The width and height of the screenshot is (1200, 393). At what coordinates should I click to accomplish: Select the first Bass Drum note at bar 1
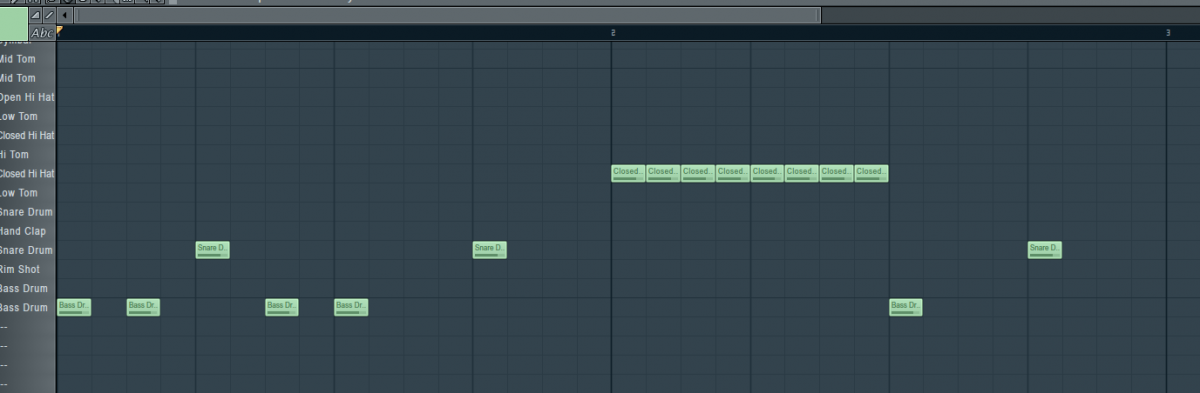(74, 308)
